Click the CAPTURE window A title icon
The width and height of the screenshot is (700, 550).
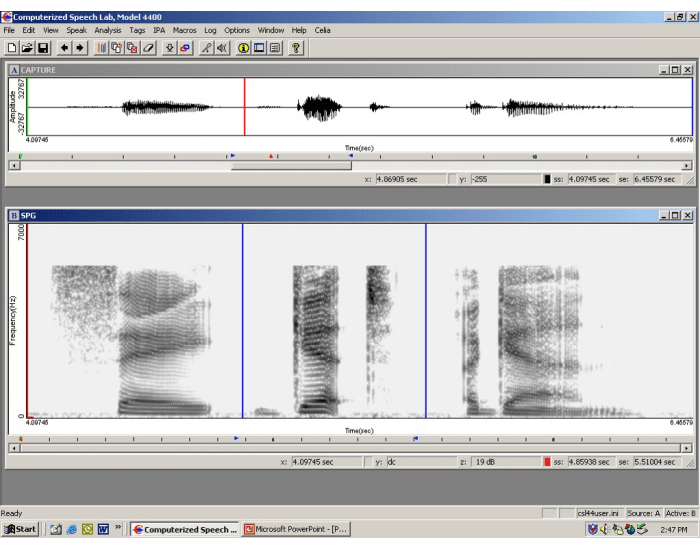[x=14, y=70]
